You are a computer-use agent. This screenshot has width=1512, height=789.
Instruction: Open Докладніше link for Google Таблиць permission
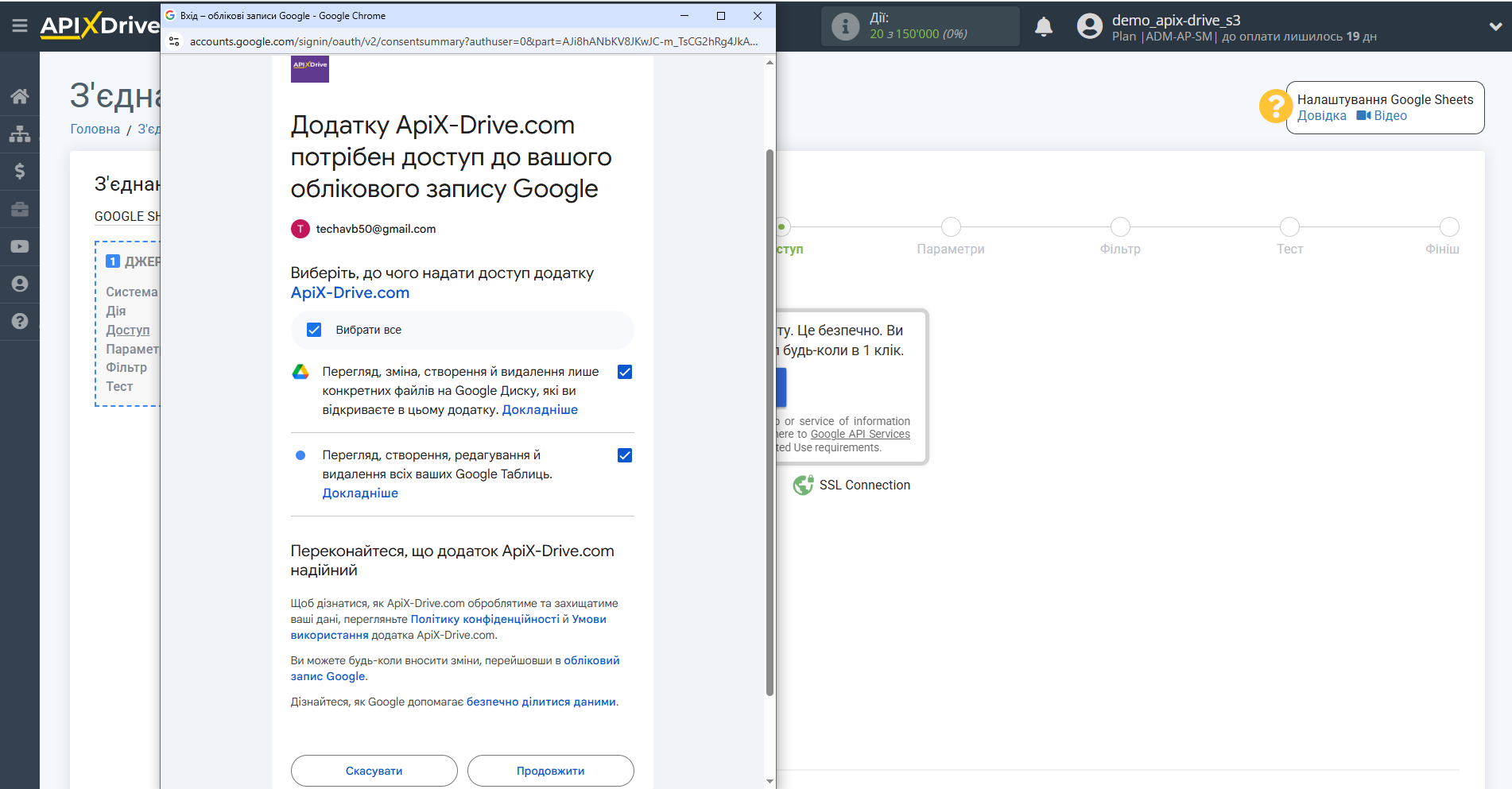point(360,493)
